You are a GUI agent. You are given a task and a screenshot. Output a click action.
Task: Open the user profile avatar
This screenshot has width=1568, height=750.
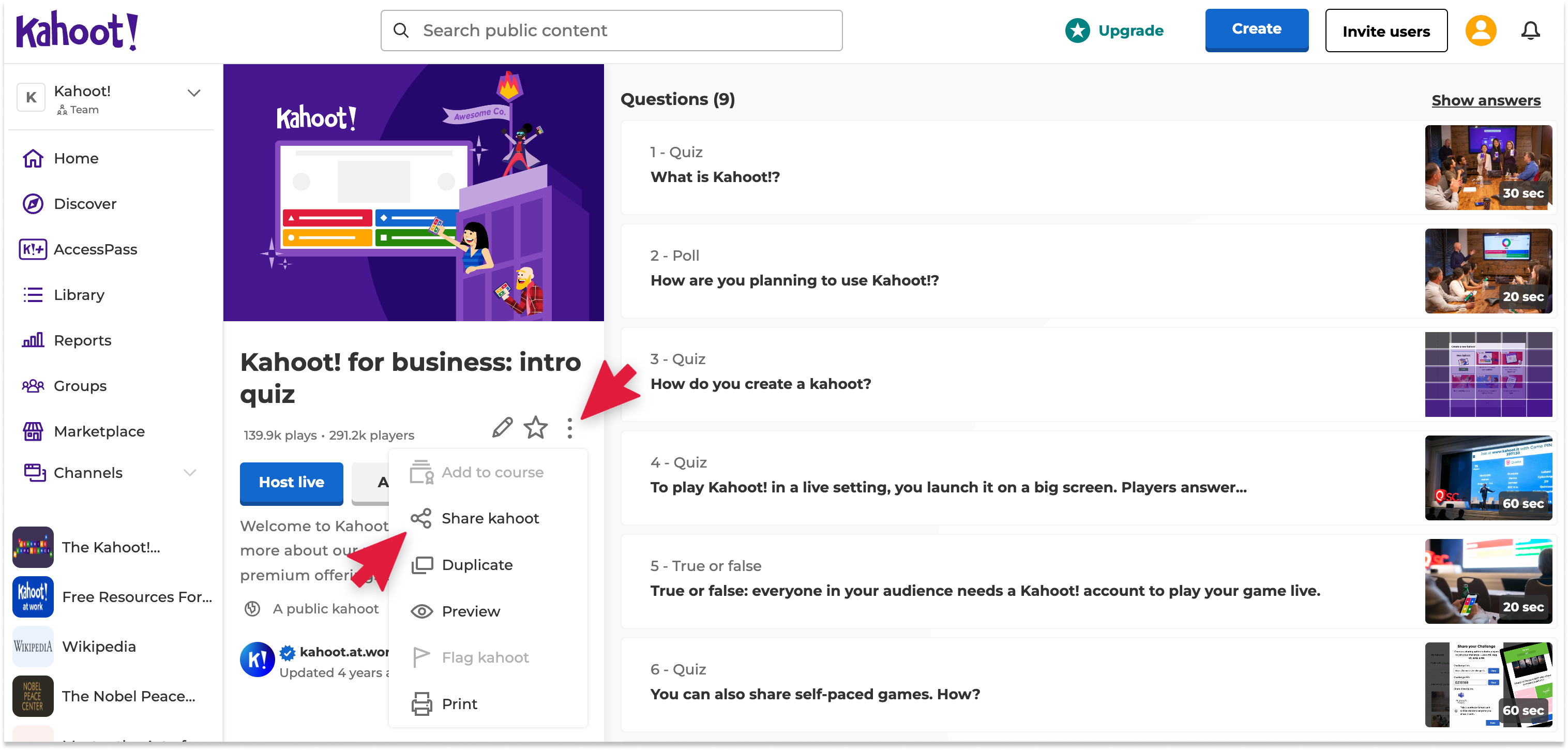coord(1481,31)
